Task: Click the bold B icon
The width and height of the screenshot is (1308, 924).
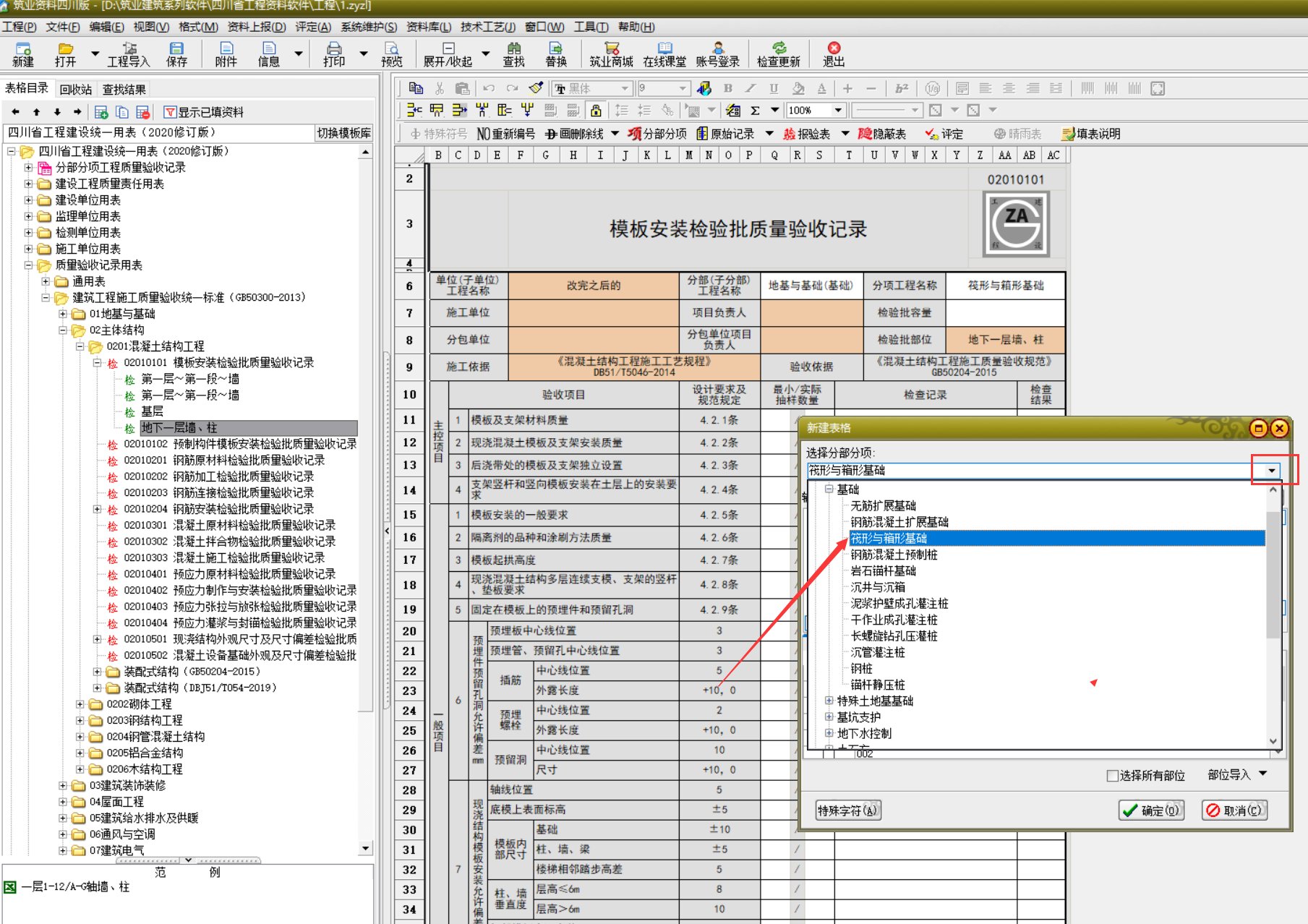Action: click(x=728, y=88)
